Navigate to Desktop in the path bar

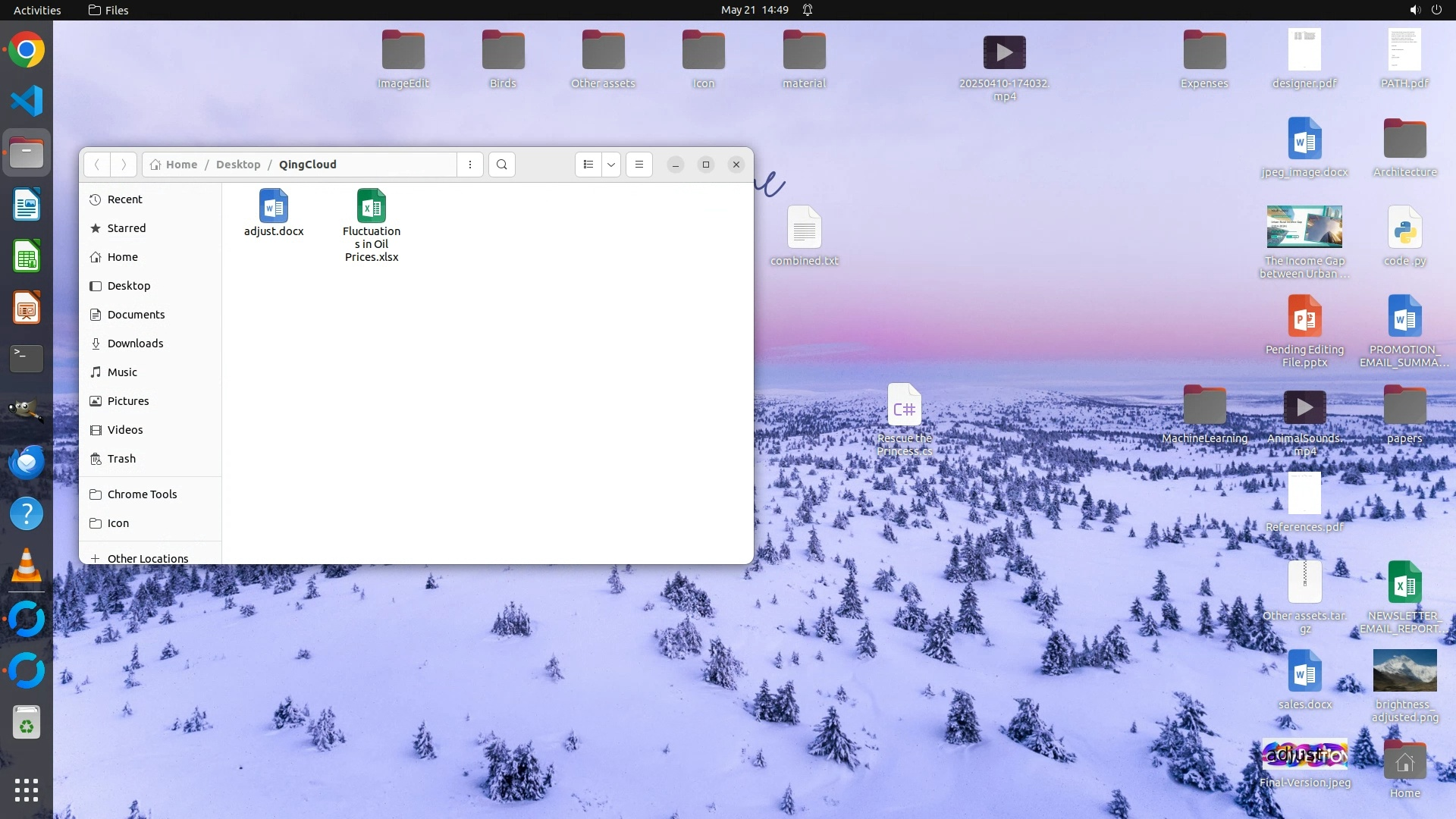238,165
